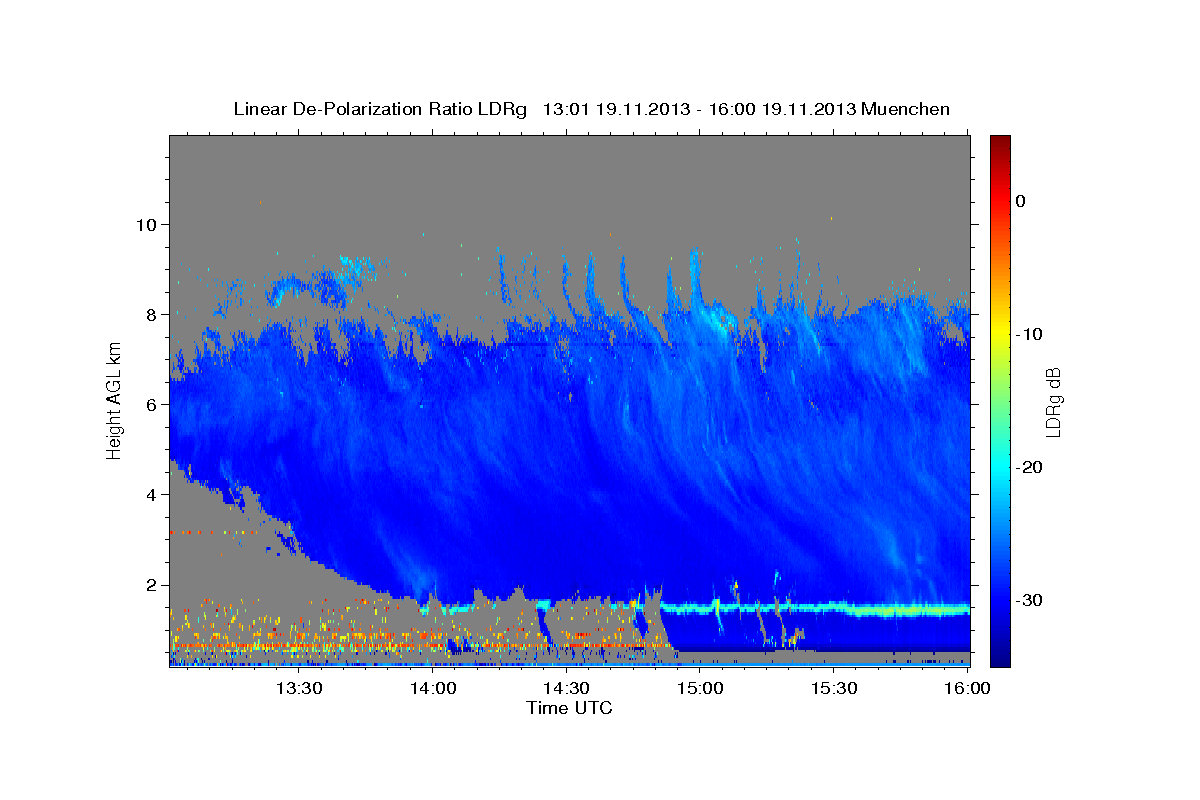Click the colorbar label 'LDRg dB'
Image resolution: width=1200 pixels, height=800 pixels.
(x=1052, y=401)
